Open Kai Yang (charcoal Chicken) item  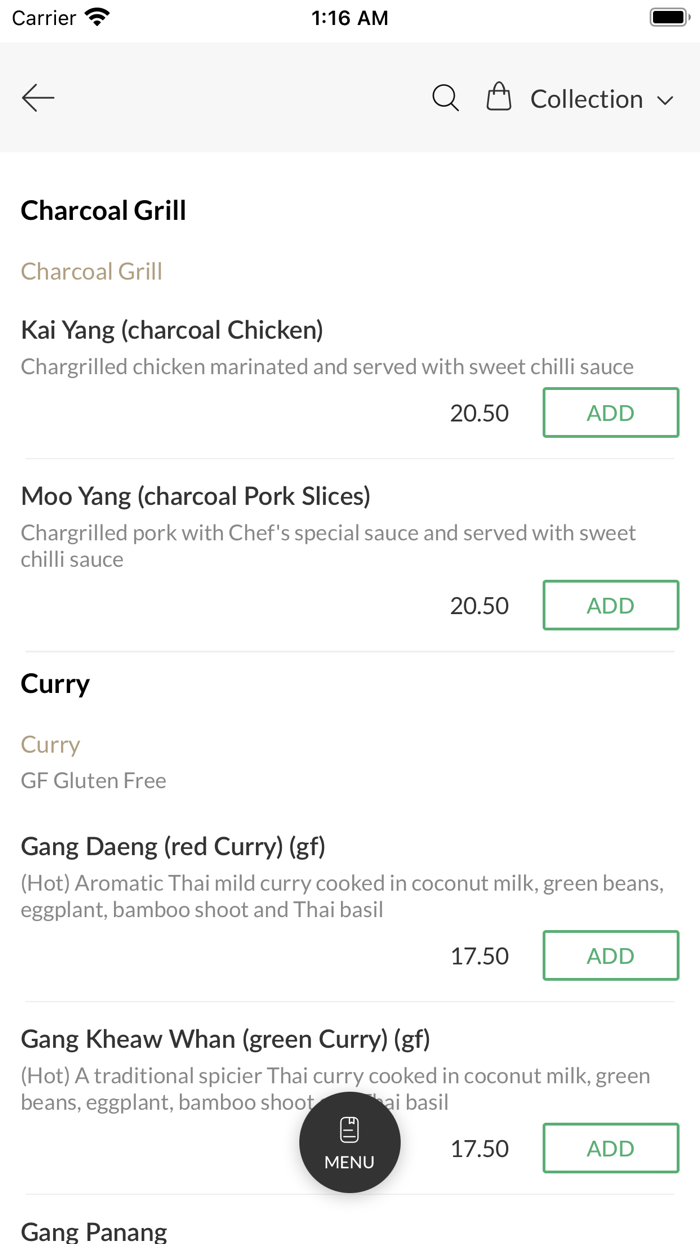tap(172, 330)
